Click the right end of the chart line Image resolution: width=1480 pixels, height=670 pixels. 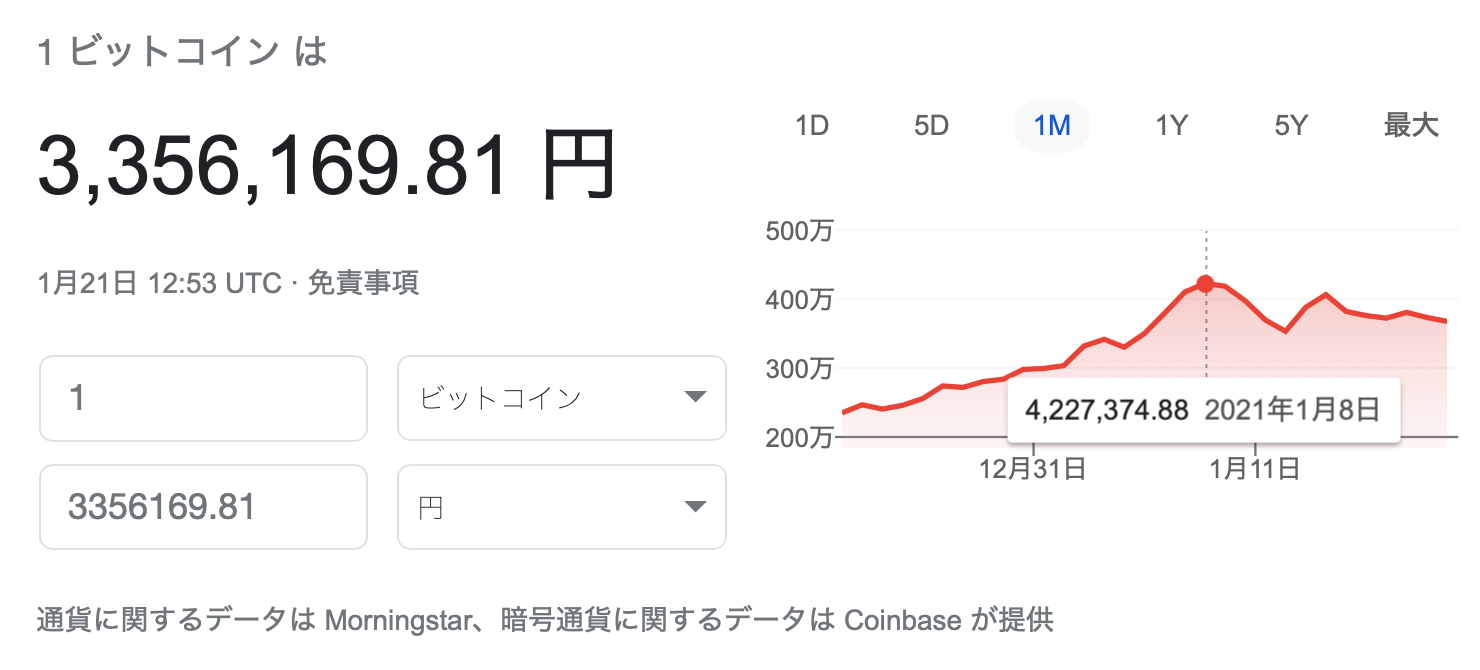click(x=1446, y=321)
